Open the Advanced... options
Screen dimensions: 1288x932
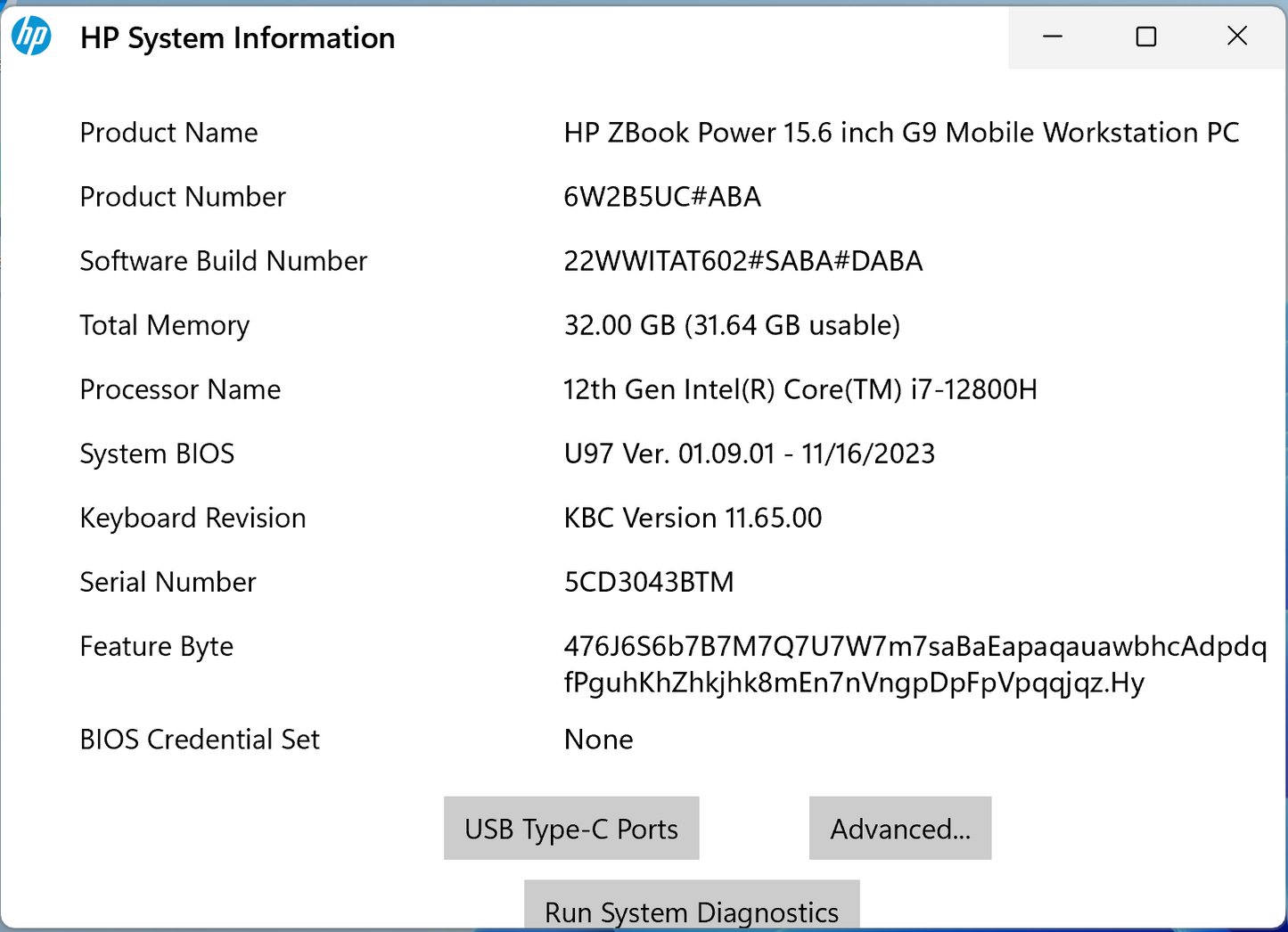coord(900,829)
